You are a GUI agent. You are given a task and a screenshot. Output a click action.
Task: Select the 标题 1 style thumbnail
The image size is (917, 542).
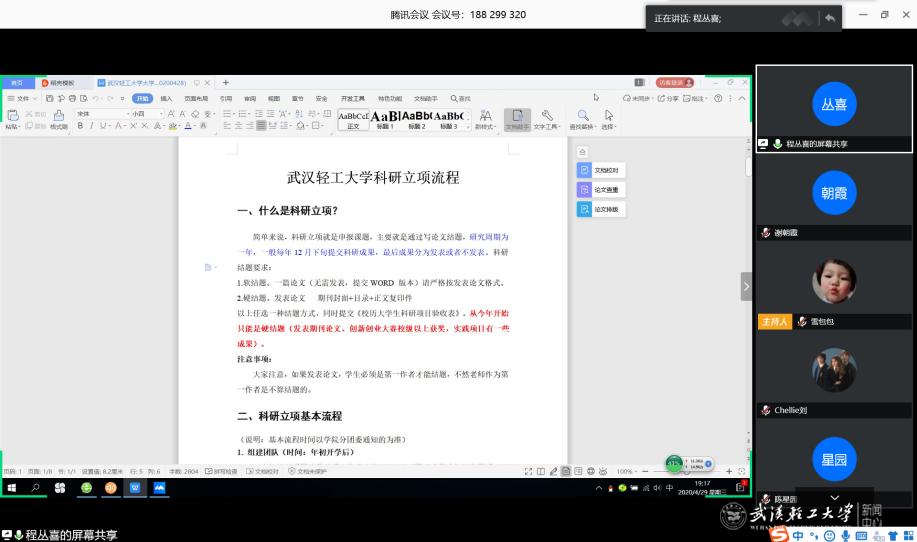[385, 119]
